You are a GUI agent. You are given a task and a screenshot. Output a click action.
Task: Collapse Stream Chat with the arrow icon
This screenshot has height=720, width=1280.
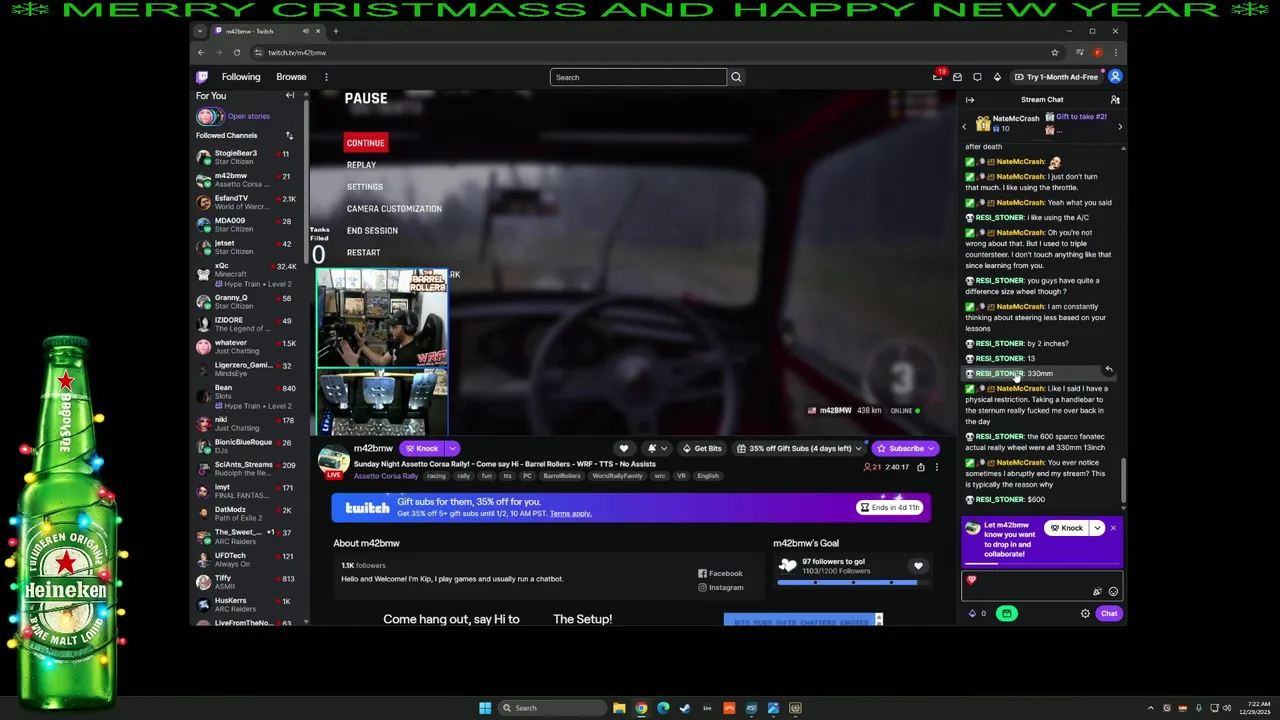[969, 100]
